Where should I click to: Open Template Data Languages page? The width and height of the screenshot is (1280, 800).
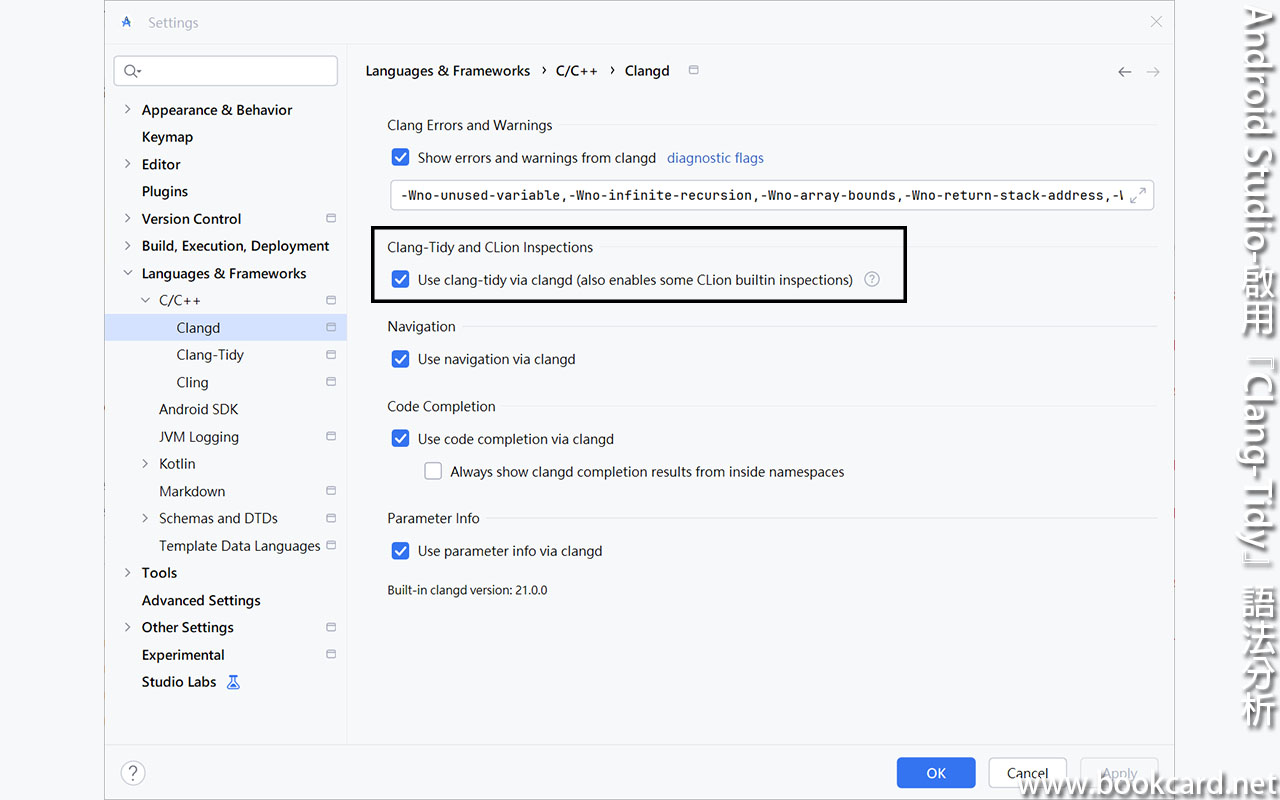[x=240, y=546]
